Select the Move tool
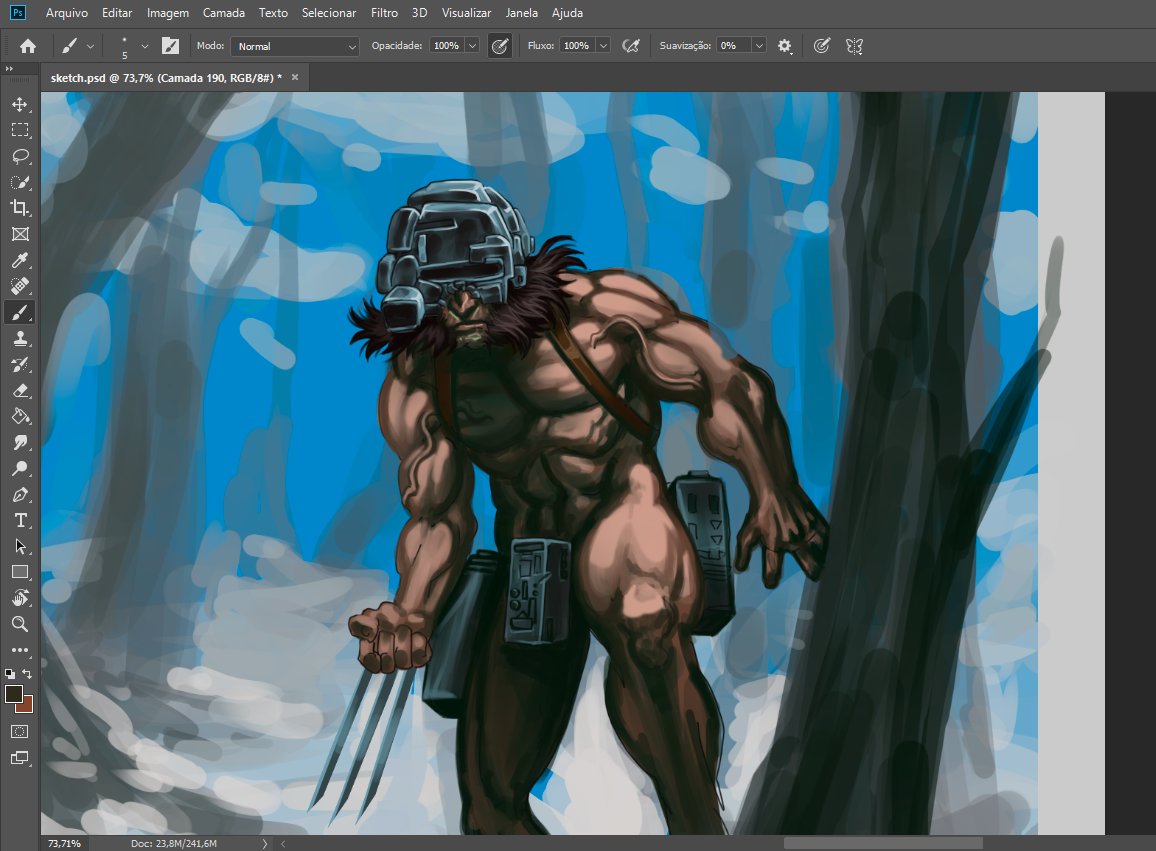1156x851 pixels. click(x=20, y=104)
